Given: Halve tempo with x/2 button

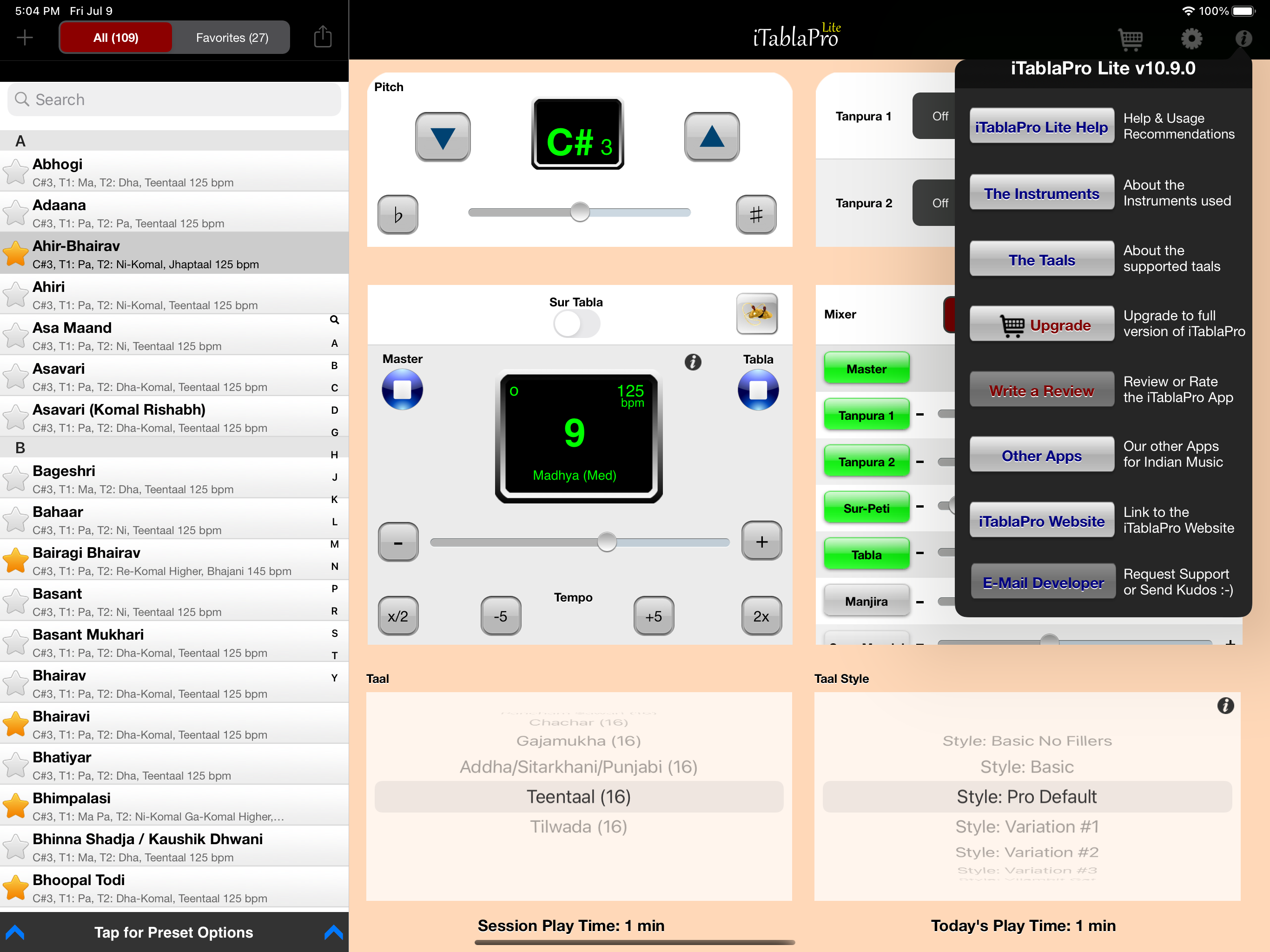Looking at the screenshot, I should pos(398,616).
